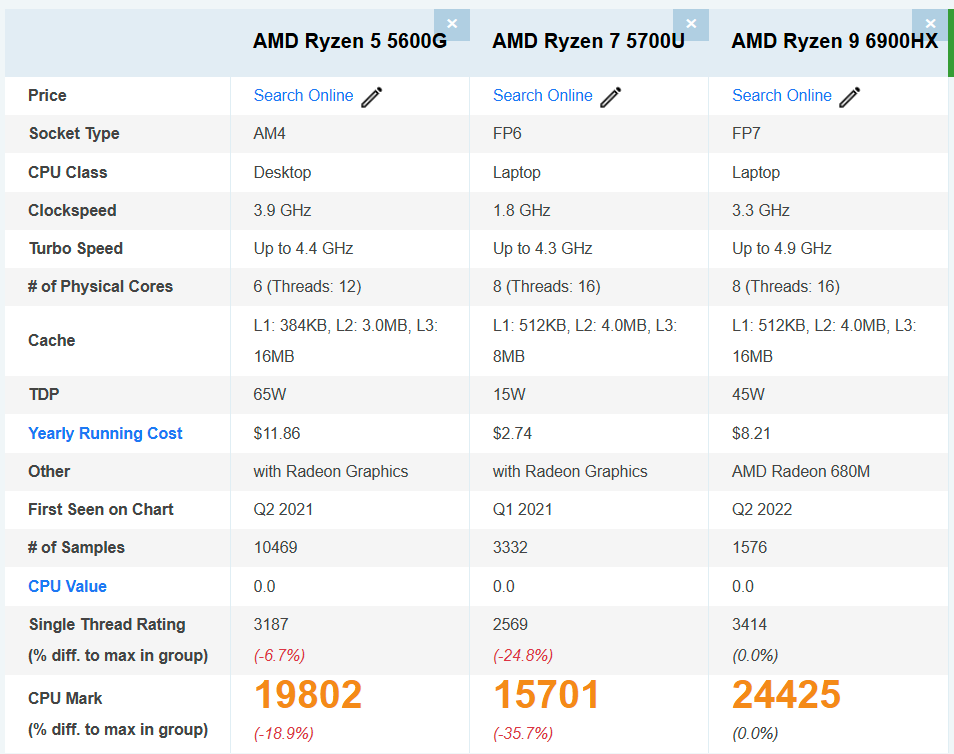Open the Yearly Running Cost link
This screenshot has width=954, height=754.
(105, 433)
